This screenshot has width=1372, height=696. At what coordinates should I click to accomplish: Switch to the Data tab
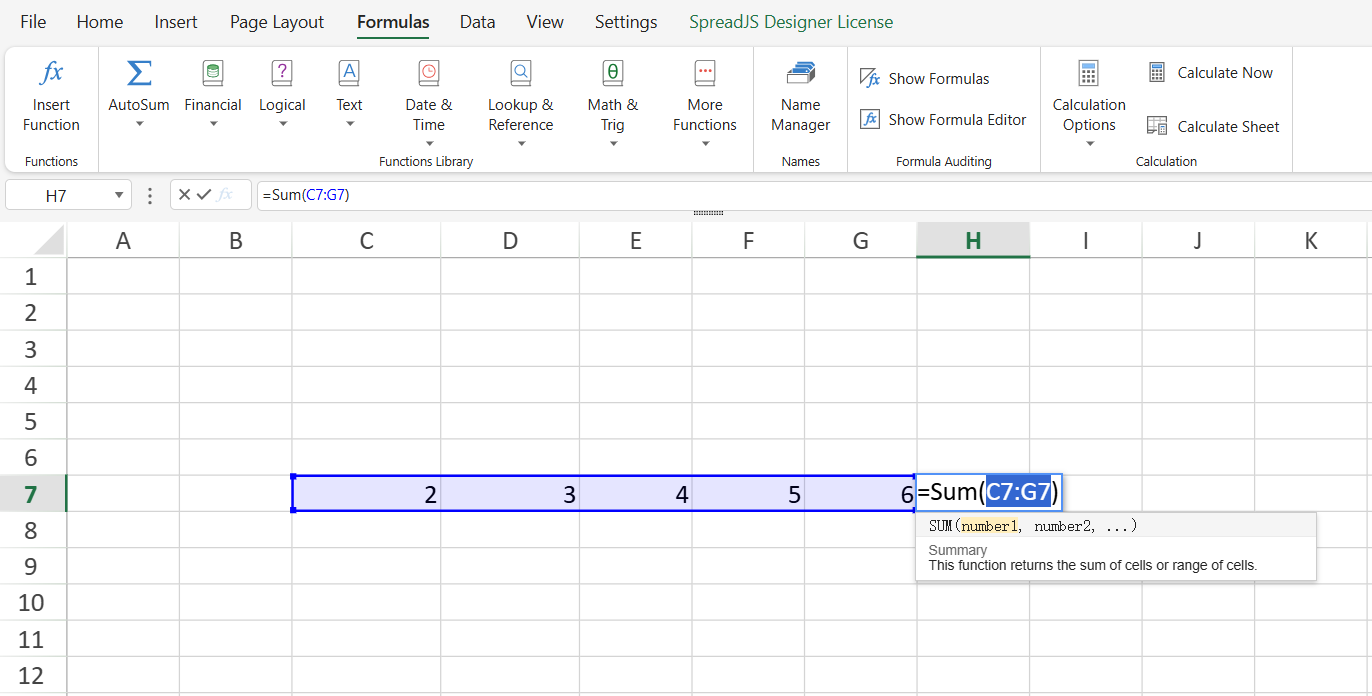pos(477,22)
